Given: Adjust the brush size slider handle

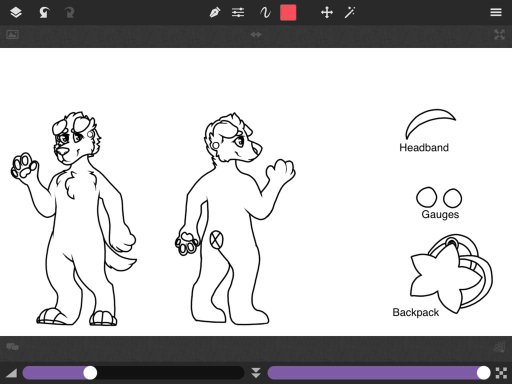Looking at the screenshot, I should coord(90,373).
